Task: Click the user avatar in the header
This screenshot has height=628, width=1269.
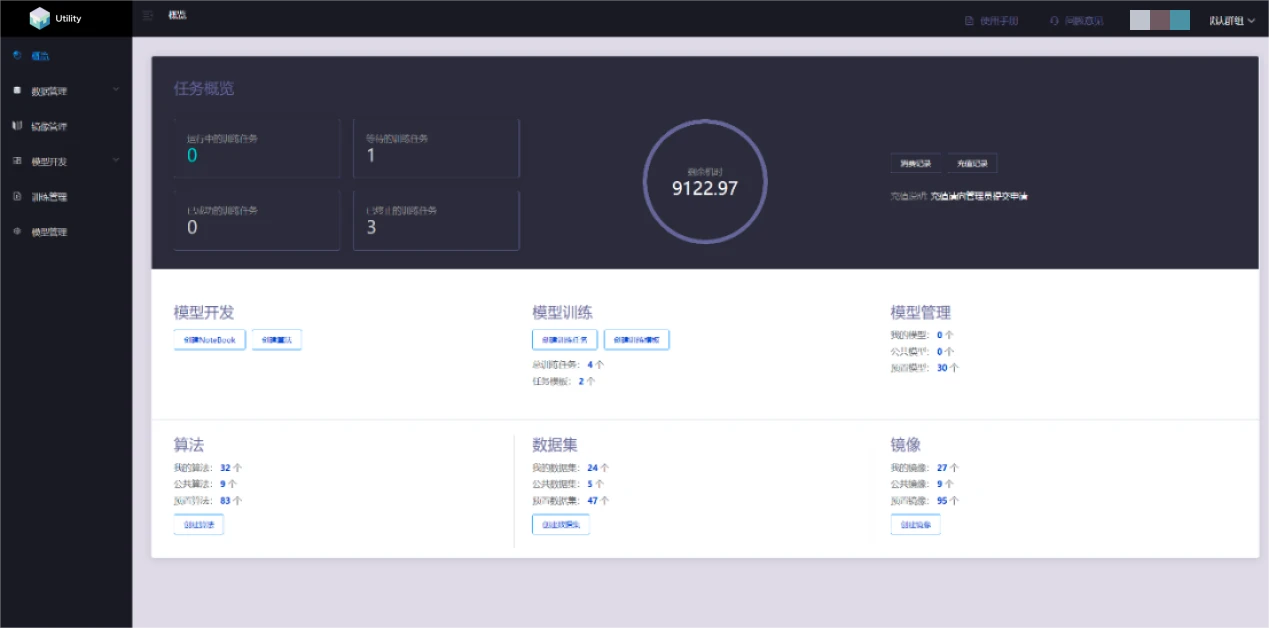Action: click(1159, 20)
